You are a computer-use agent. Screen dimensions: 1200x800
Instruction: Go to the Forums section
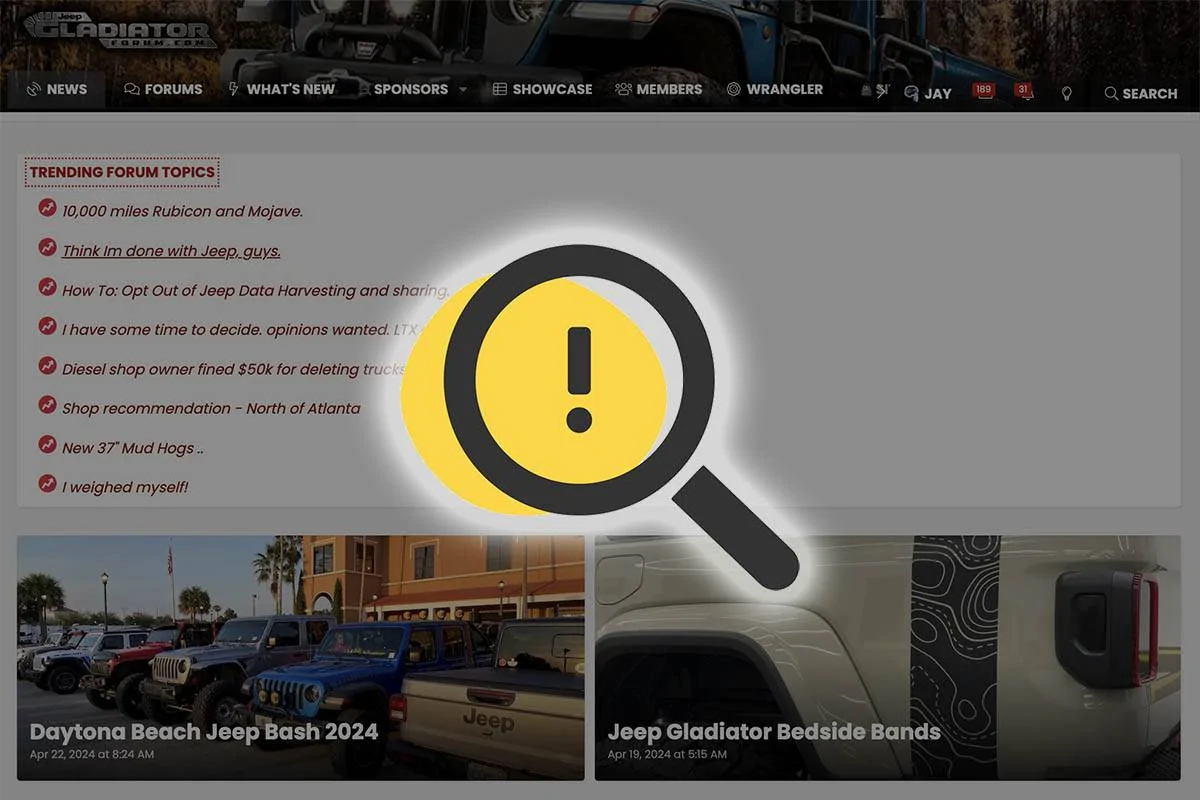163,89
